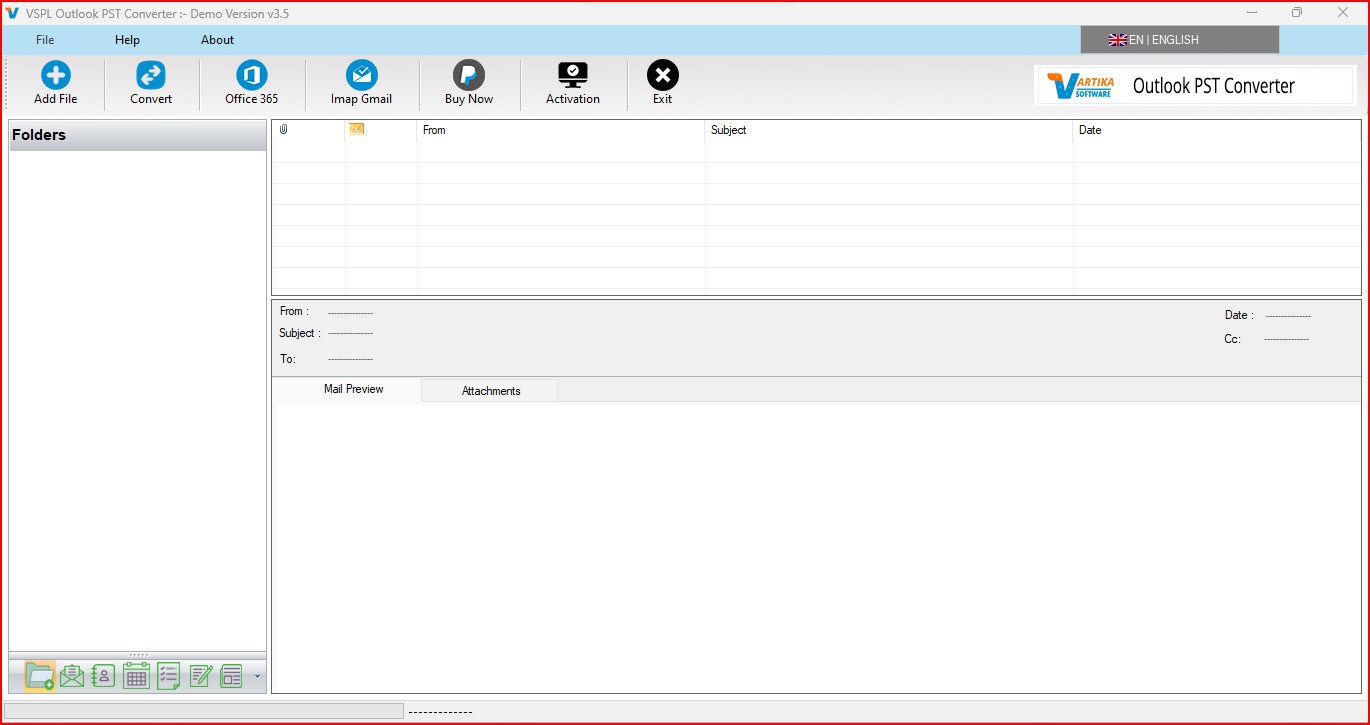
Task: Click the envelope column header icon
Action: tap(357, 129)
